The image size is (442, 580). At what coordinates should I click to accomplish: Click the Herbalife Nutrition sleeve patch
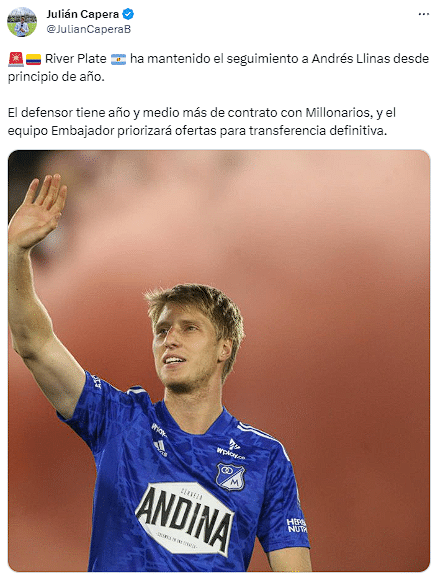297,525
